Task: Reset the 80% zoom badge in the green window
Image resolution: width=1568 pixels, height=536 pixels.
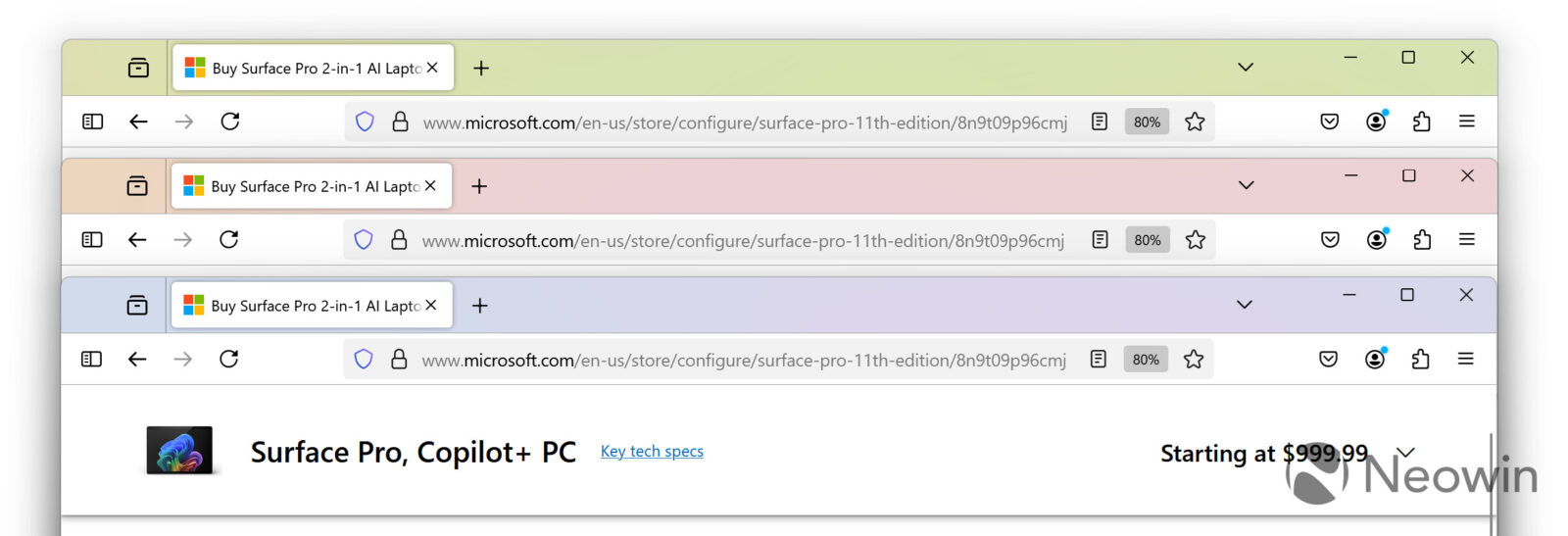Action: coord(1147,122)
